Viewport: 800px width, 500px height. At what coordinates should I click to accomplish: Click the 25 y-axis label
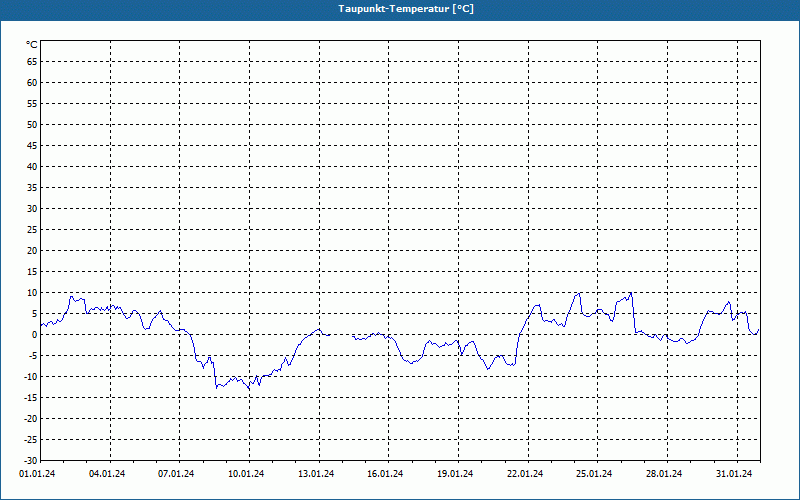tap(32, 230)
